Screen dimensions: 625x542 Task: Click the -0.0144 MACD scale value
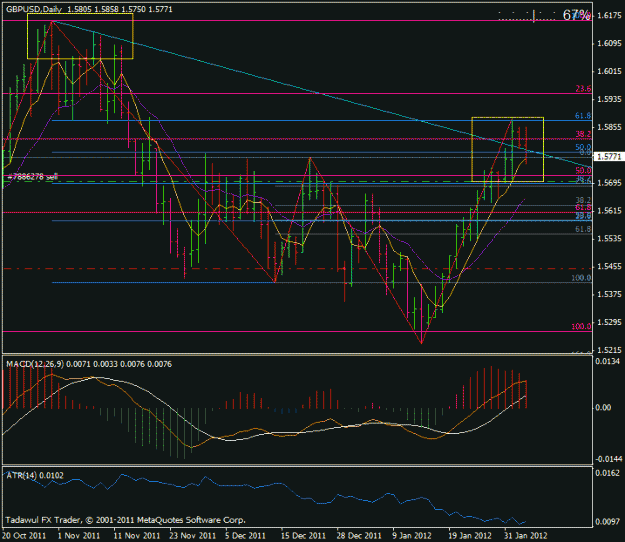608,459
